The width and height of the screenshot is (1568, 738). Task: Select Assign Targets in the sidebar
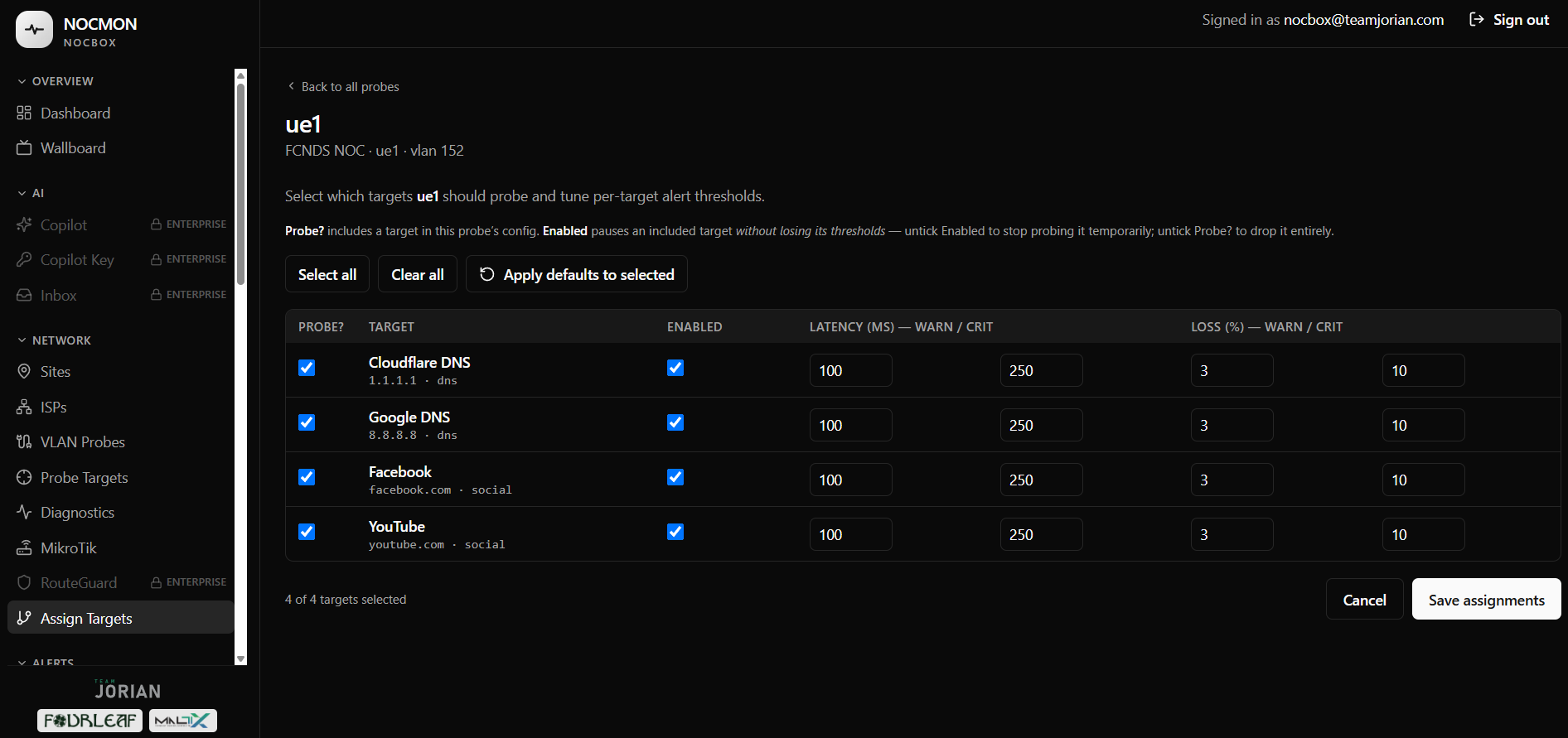(121, 618)
